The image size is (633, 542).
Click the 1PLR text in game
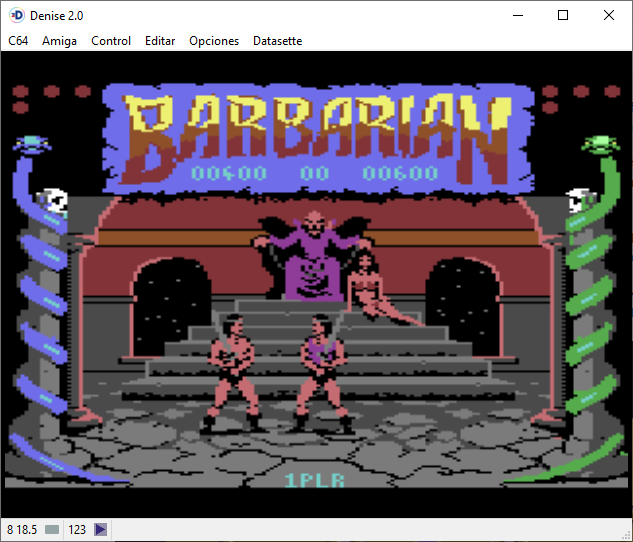(314, 480)
